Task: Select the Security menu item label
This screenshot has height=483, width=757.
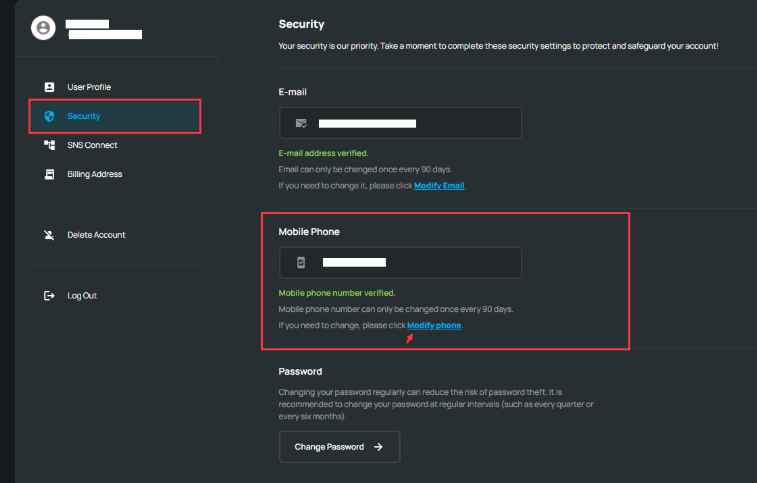Action: pos(84,116)
